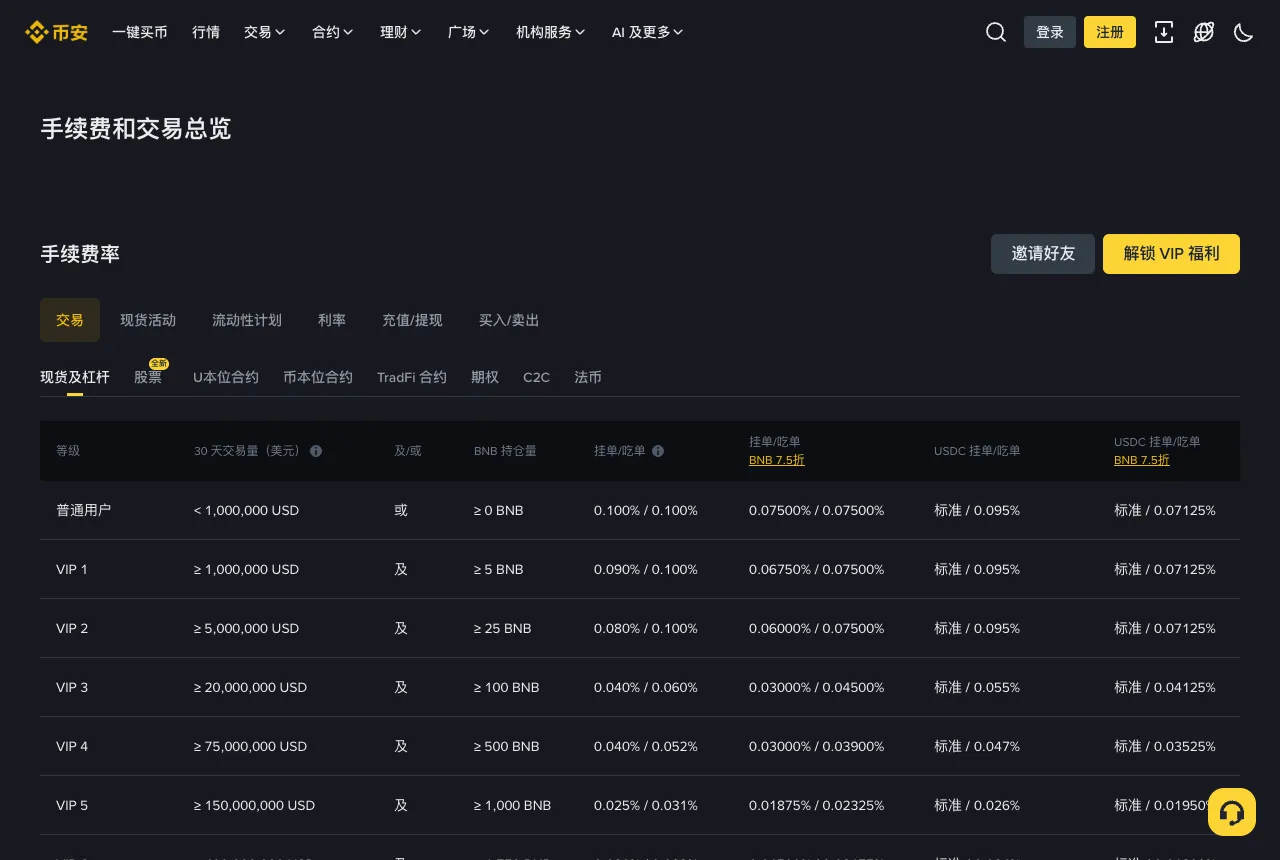The width and height of the screenshot is (1280, 860).
Task: Open the language globe icon
Action: (1204, 32)
